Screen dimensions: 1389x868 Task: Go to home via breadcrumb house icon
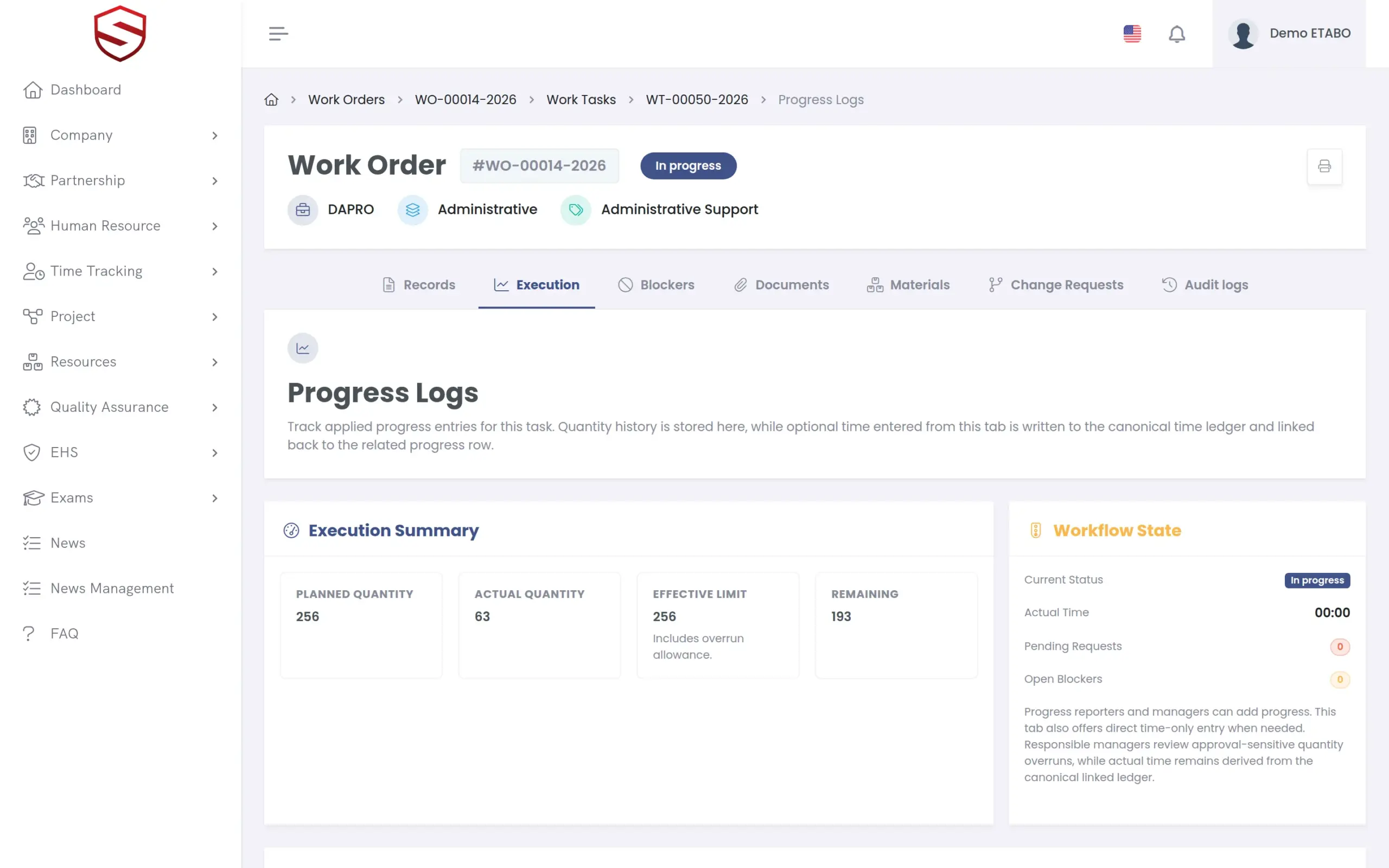point(271,100)
